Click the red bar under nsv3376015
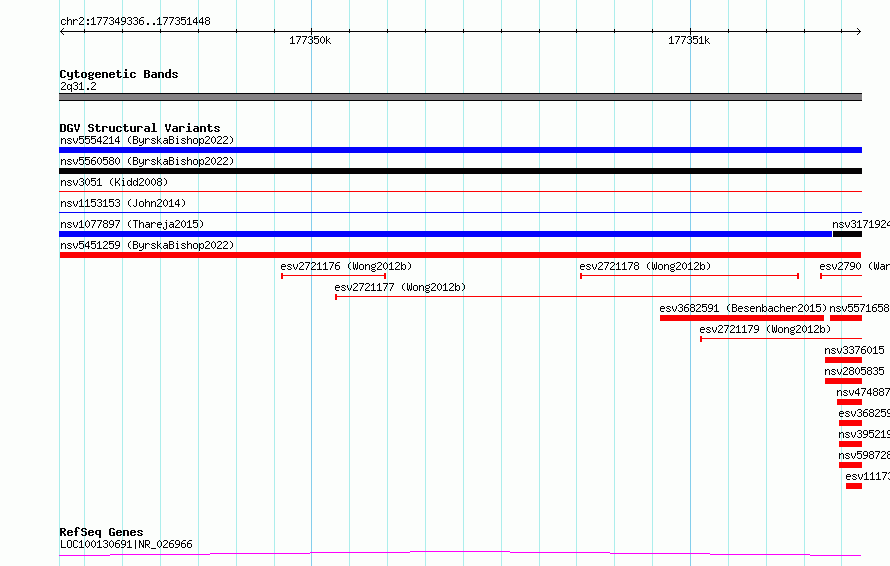This screenshot has height=566, width=890. pyautogui.click(x=843, y=360)
